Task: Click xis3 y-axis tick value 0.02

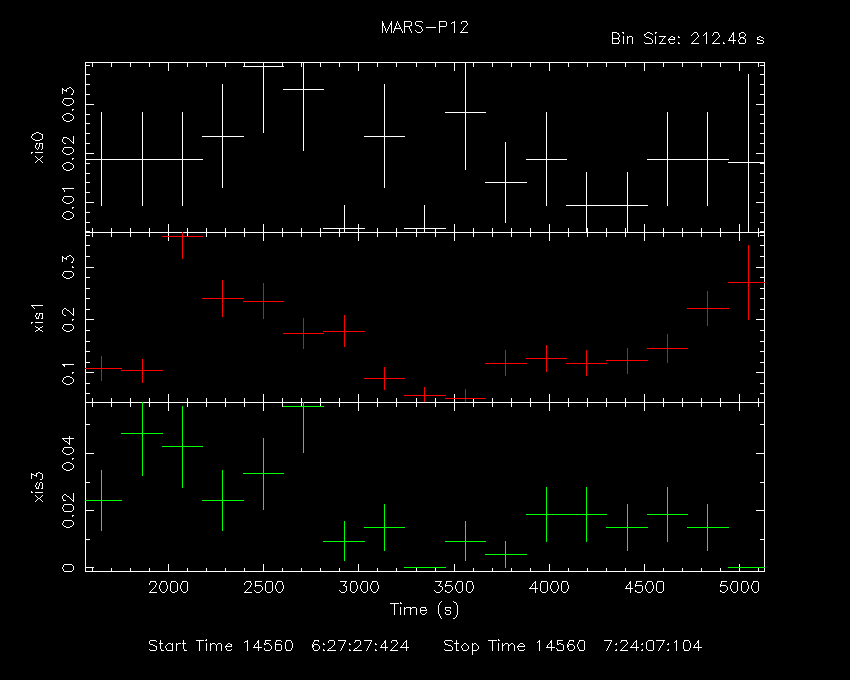Action: (x=68, y=510)
